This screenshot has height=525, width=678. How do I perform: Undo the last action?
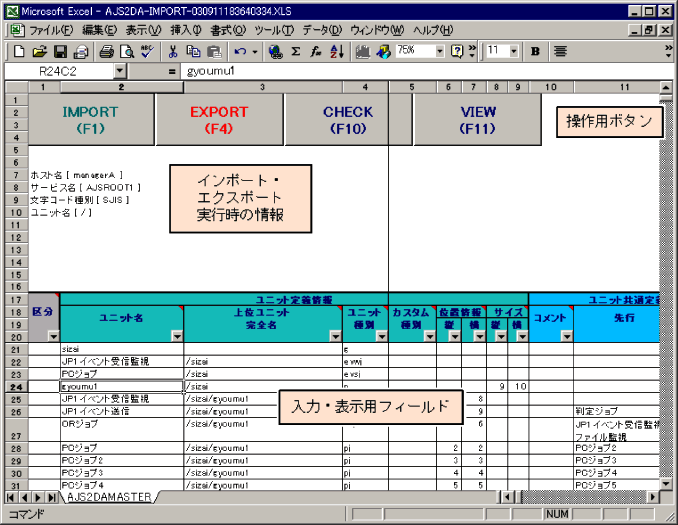click(240, 51)
